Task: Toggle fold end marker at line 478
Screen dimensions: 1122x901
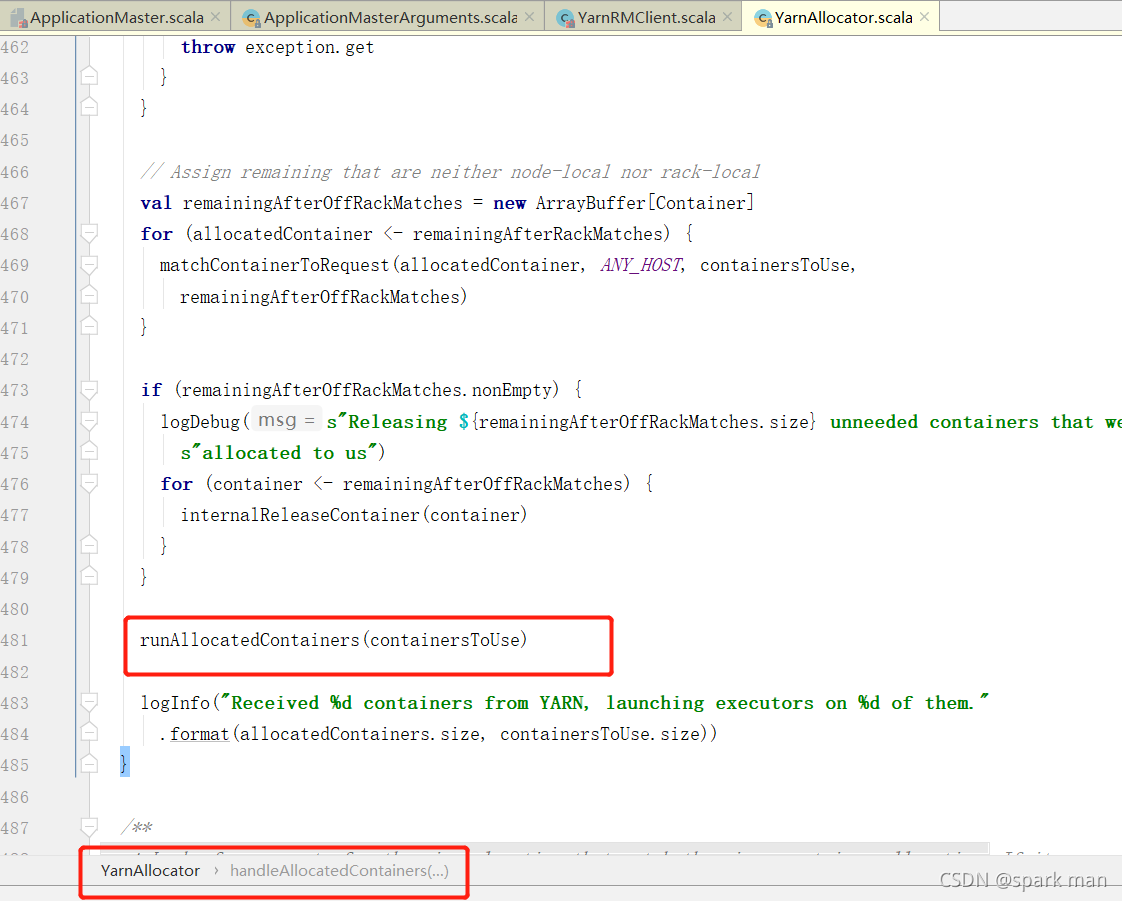Action: pos(89,545)
